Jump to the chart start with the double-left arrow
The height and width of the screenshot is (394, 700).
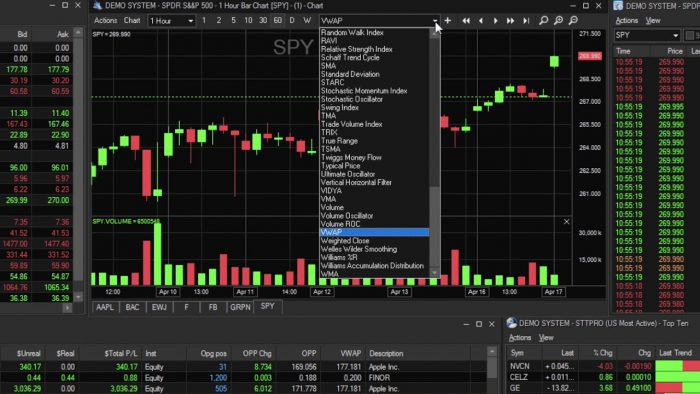point(466,21)
